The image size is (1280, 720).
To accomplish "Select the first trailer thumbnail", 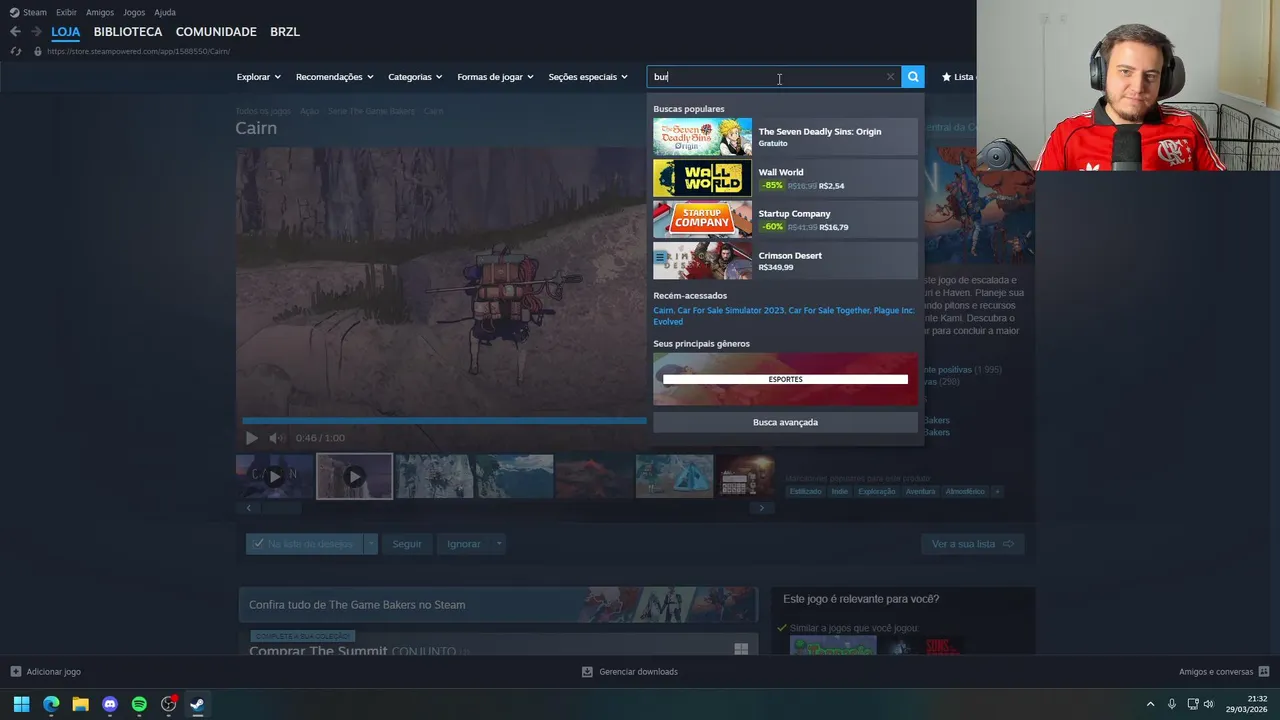I will coord(274,476).
